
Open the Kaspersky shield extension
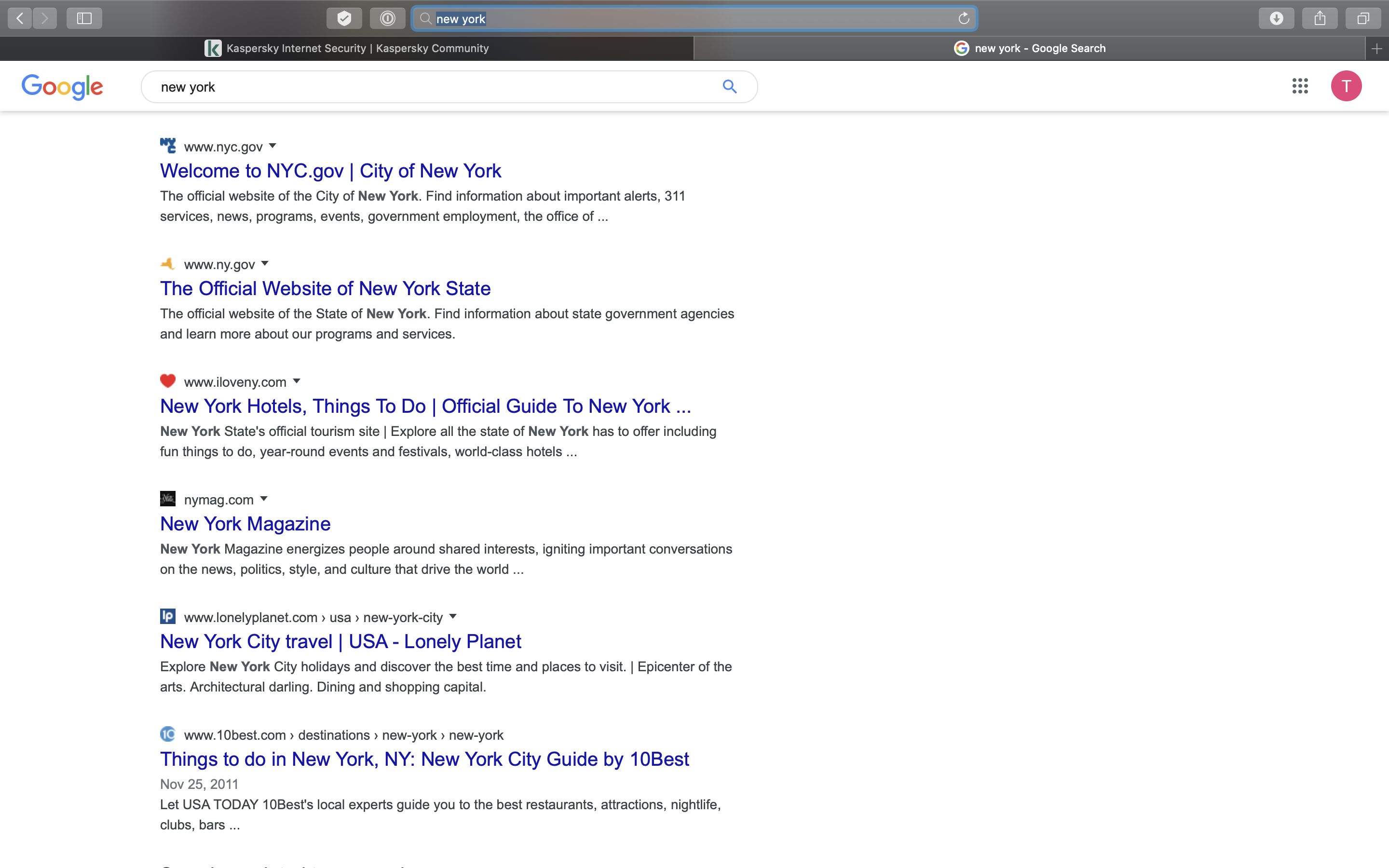click(x=344, y=18)
